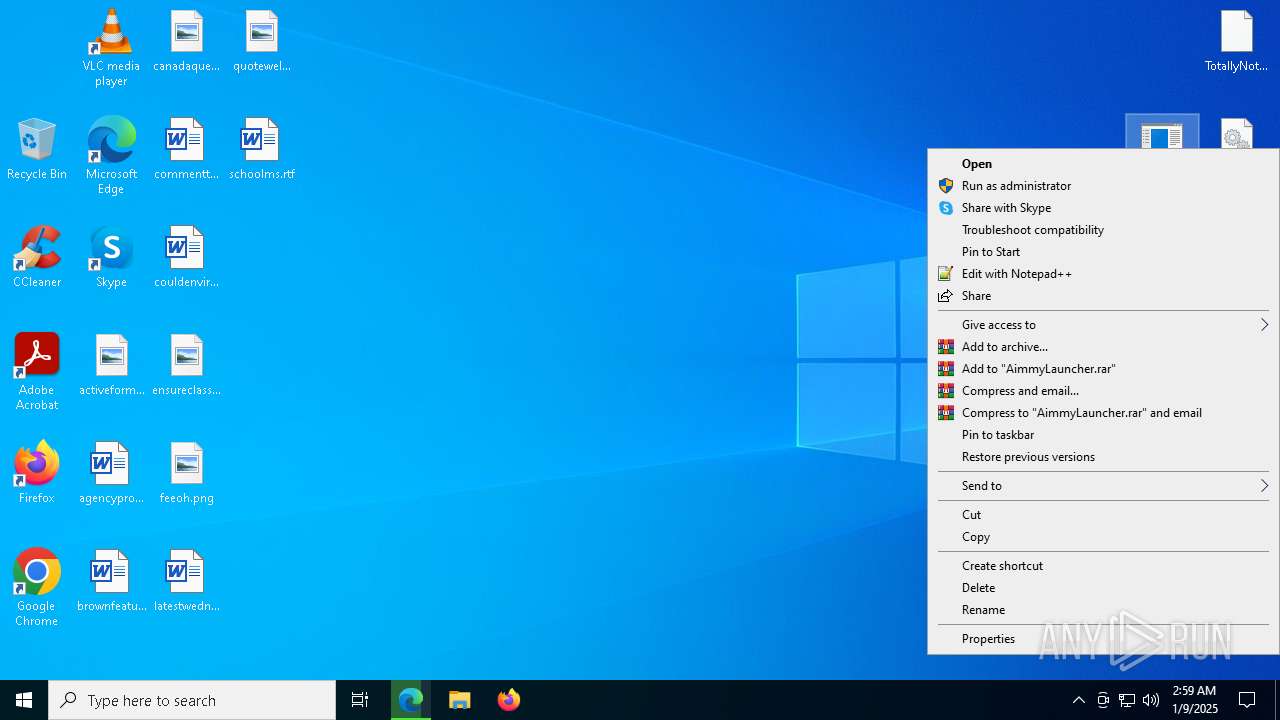Launch Google Chrome desktop shortcut

(x=36, y=587)
